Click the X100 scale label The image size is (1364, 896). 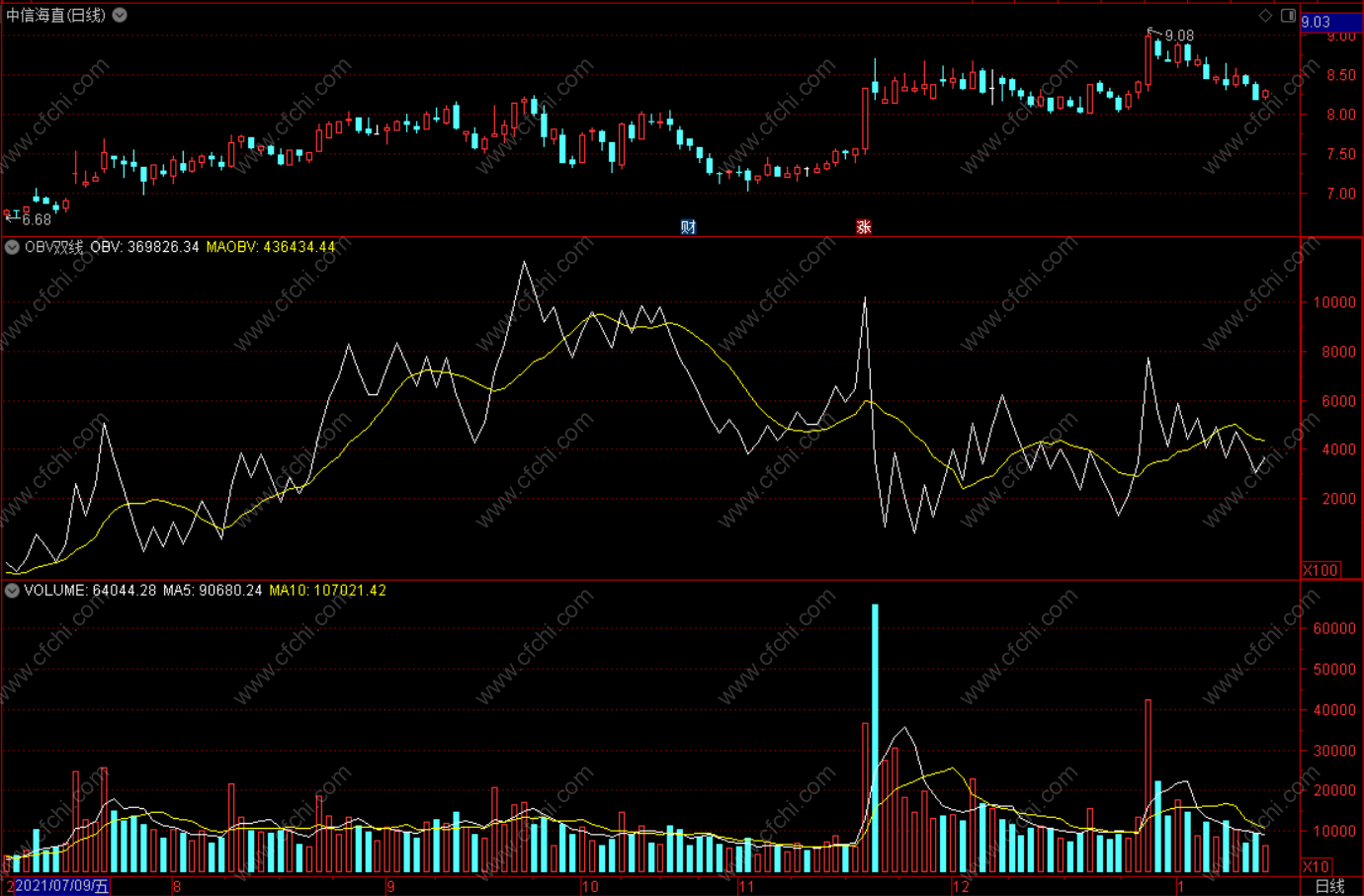(1321, 570)
